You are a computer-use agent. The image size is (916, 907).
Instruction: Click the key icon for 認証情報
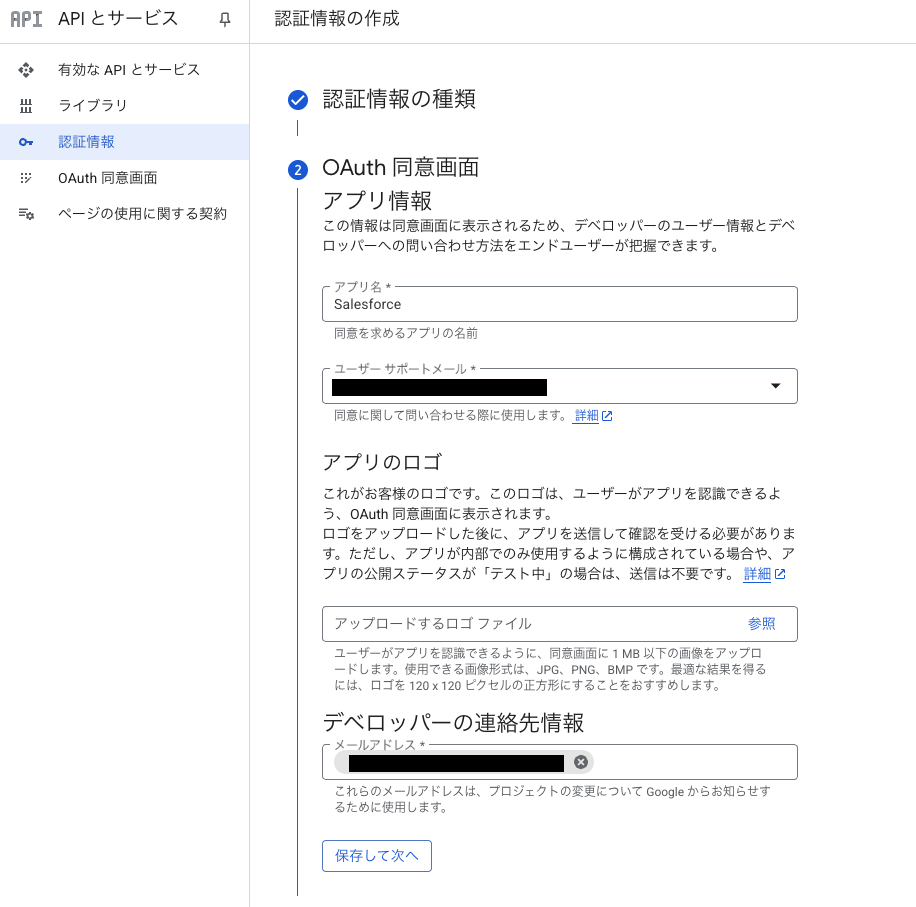[x=26, y=142]
